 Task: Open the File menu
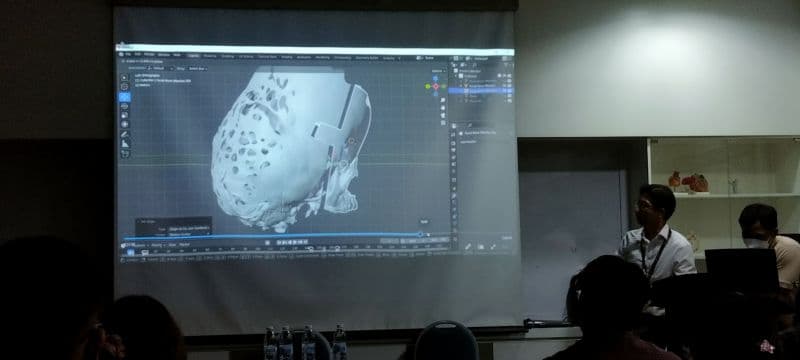point(128,55)
